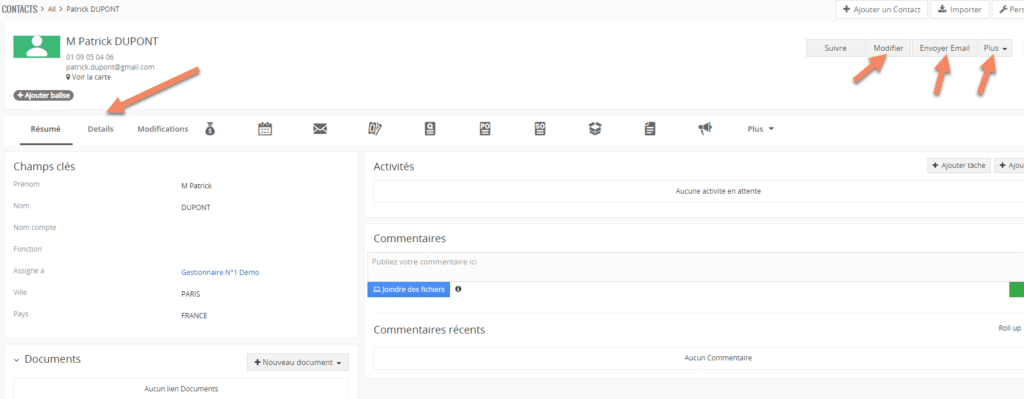Click the Ajouter tâche button
This screenshot has height=399, width=1024.
pyautogui.click(x=959, y=166)
